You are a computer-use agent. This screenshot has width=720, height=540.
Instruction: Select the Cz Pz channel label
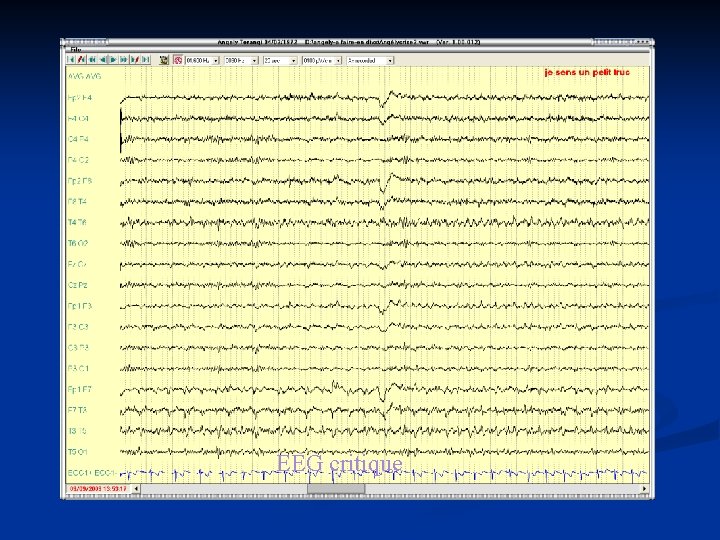click(x=77, y=285)
